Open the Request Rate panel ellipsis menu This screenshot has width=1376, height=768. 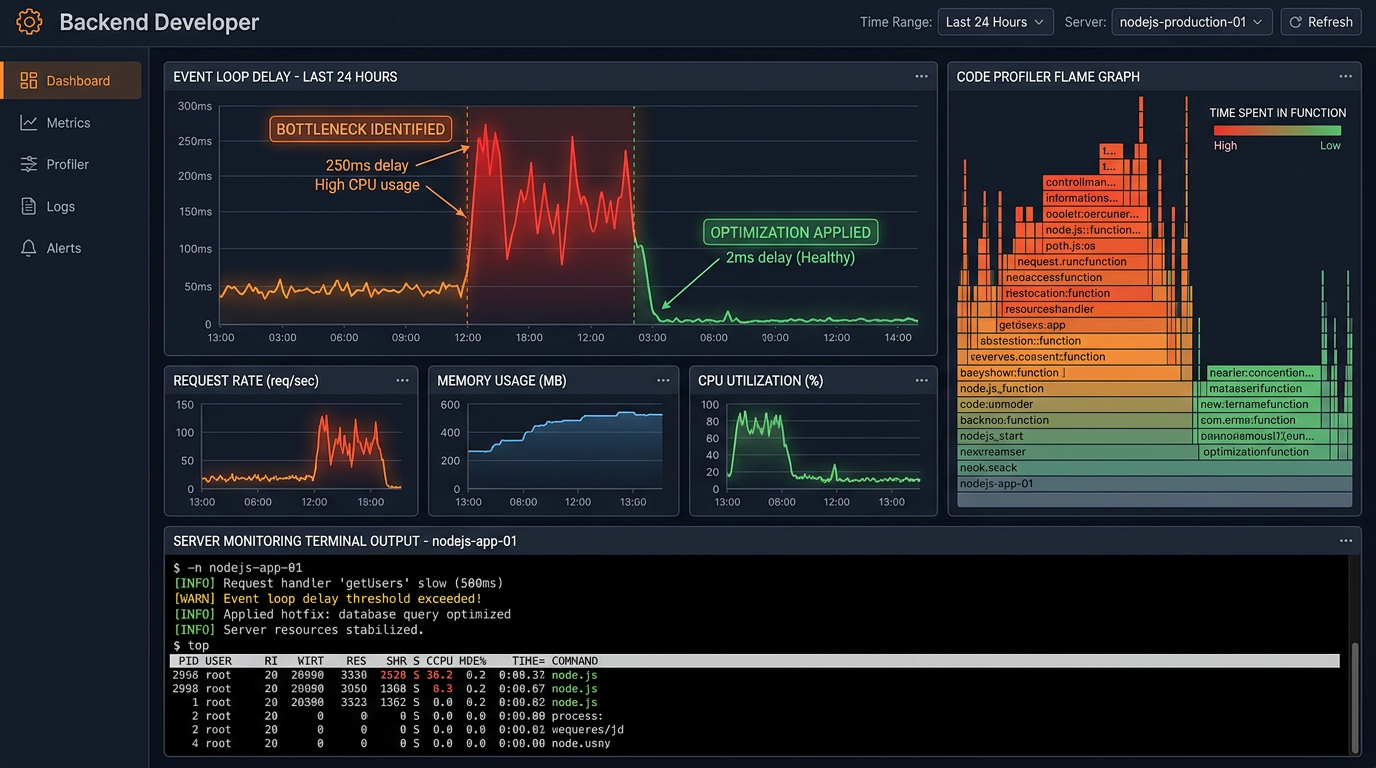[403, 380]
